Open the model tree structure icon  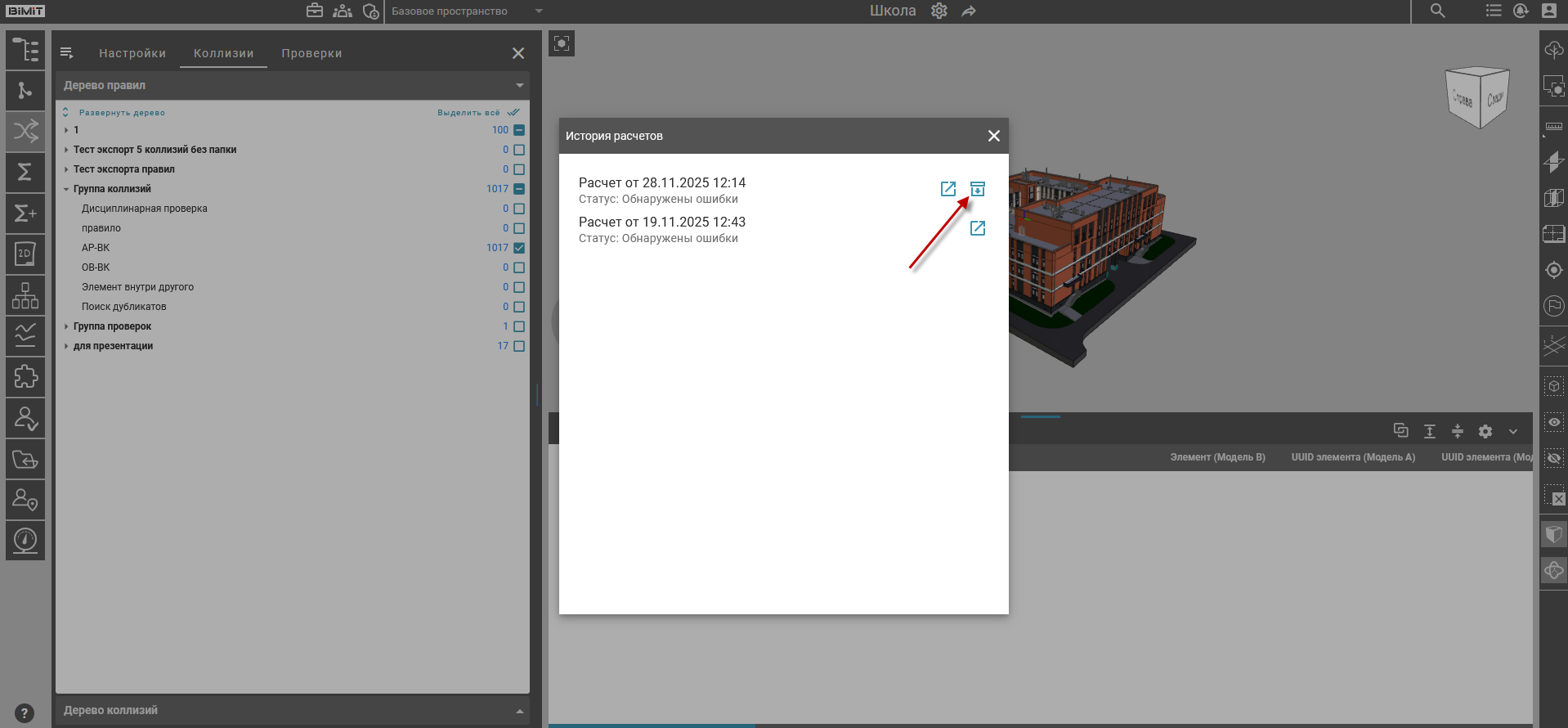click(25, 50)
